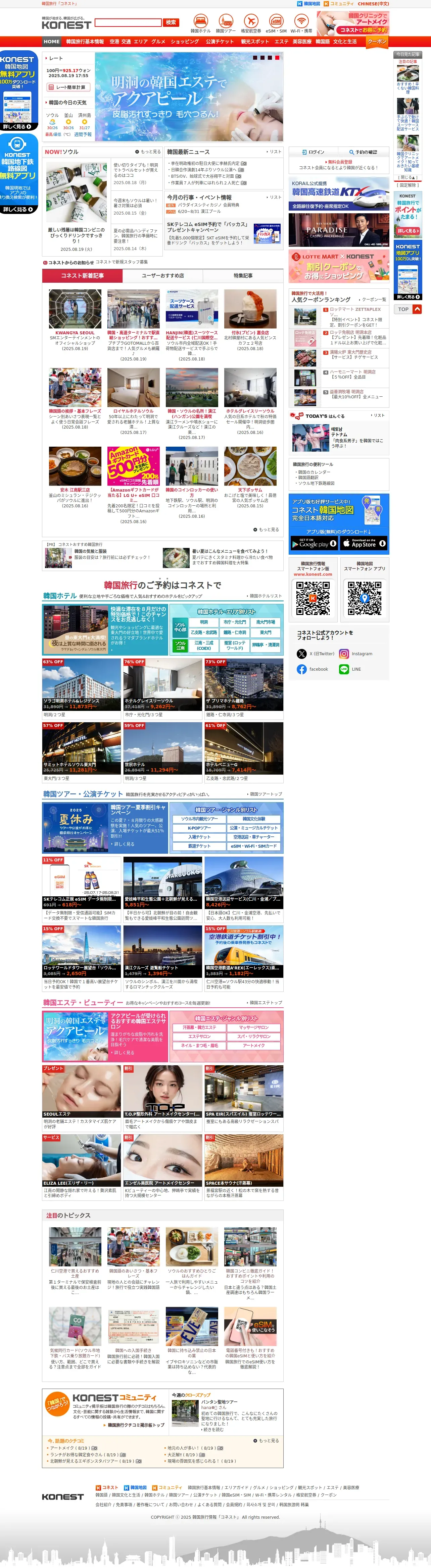Switch to 特集記事 tab

point(243,276)
